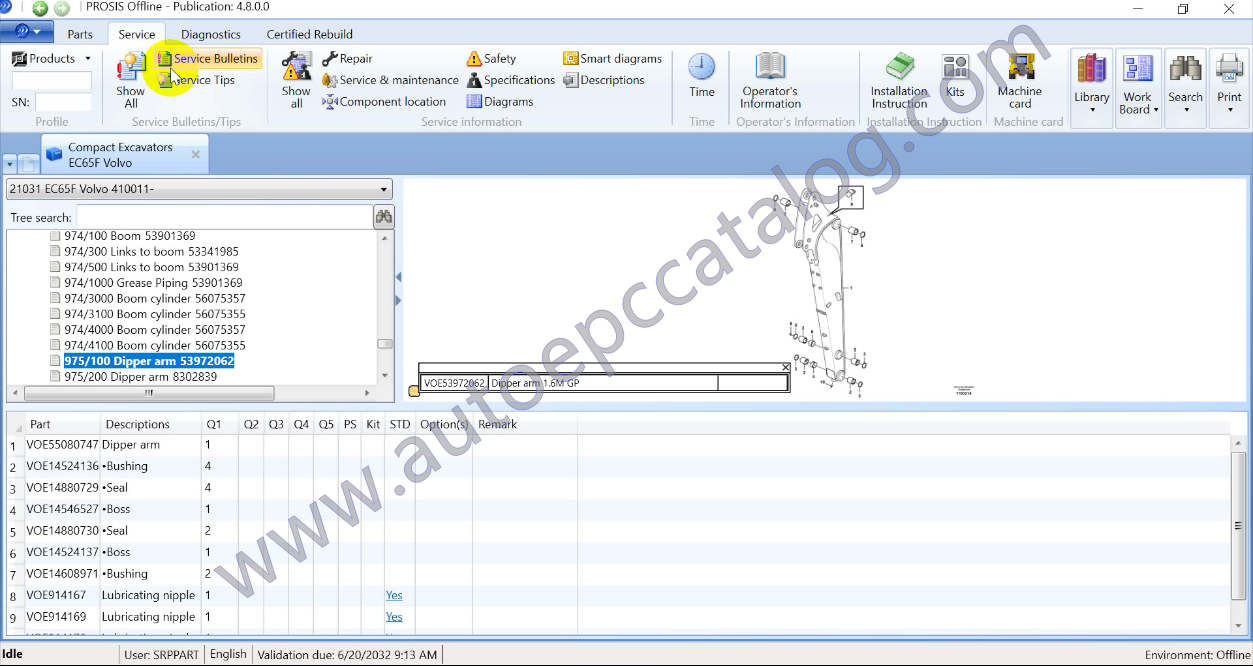Click the Time clock icon
1253x666 pixels.
pos(702,68)
